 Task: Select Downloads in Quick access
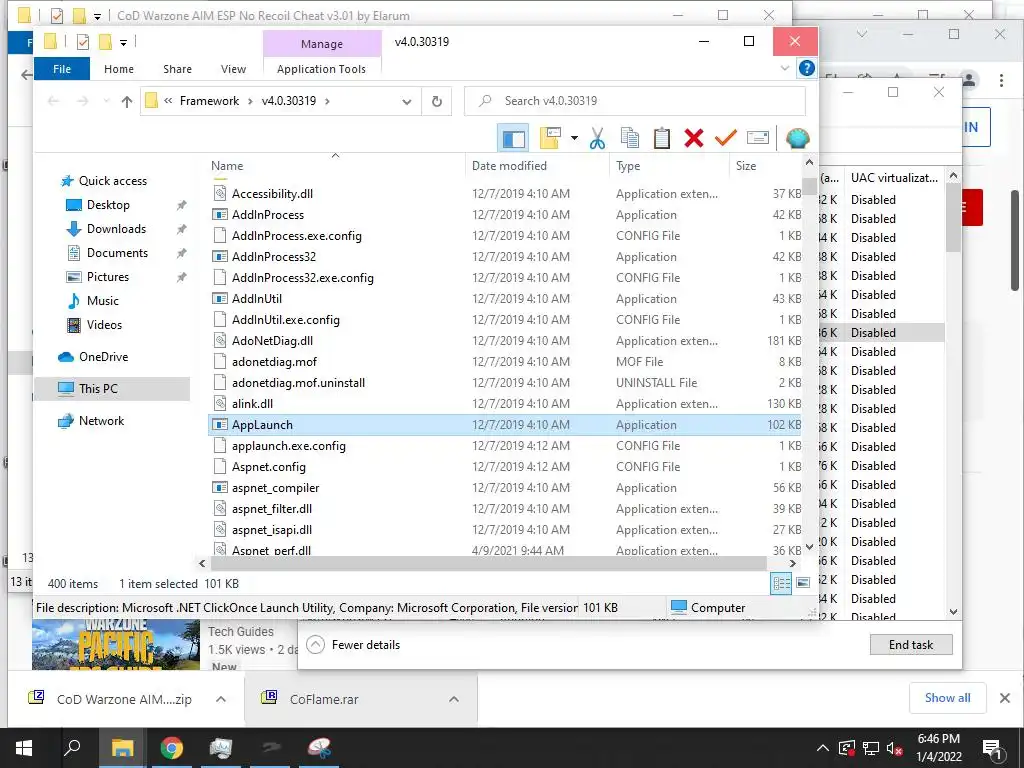pyautogui.click(x=116, y=229)
